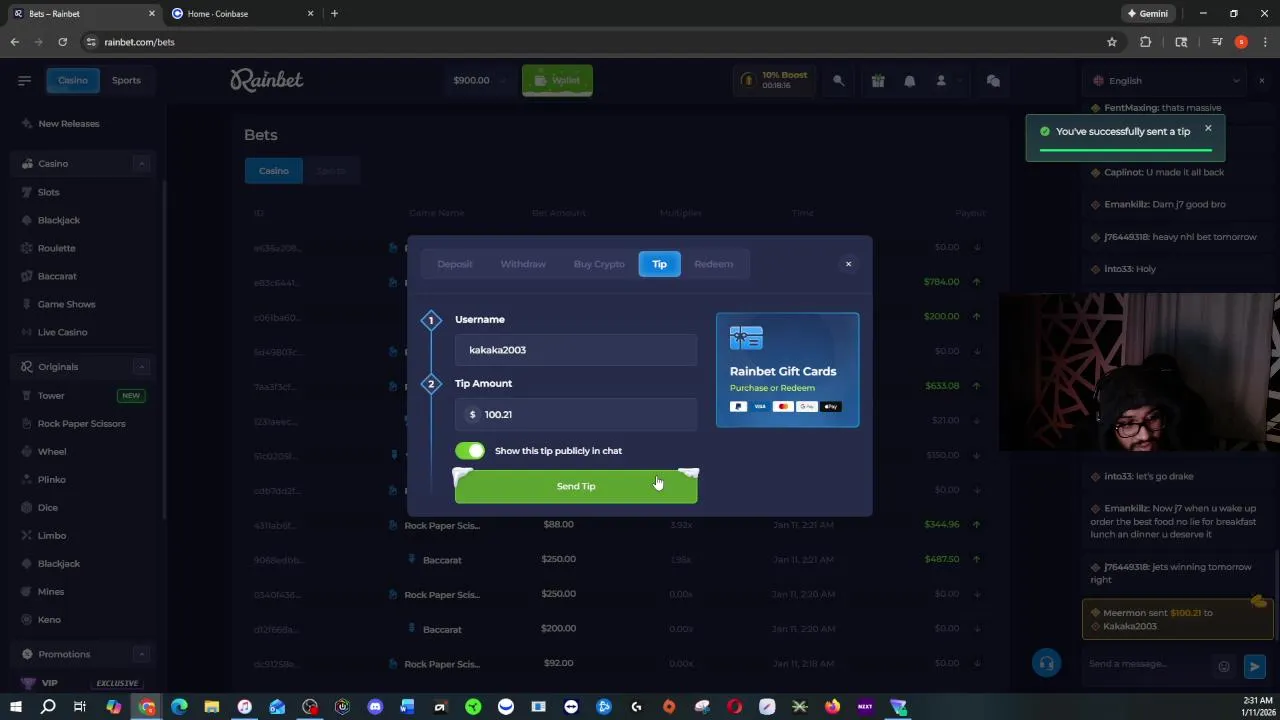
Task: Collapse the Casino sidebar section
Action: point(141,163)
